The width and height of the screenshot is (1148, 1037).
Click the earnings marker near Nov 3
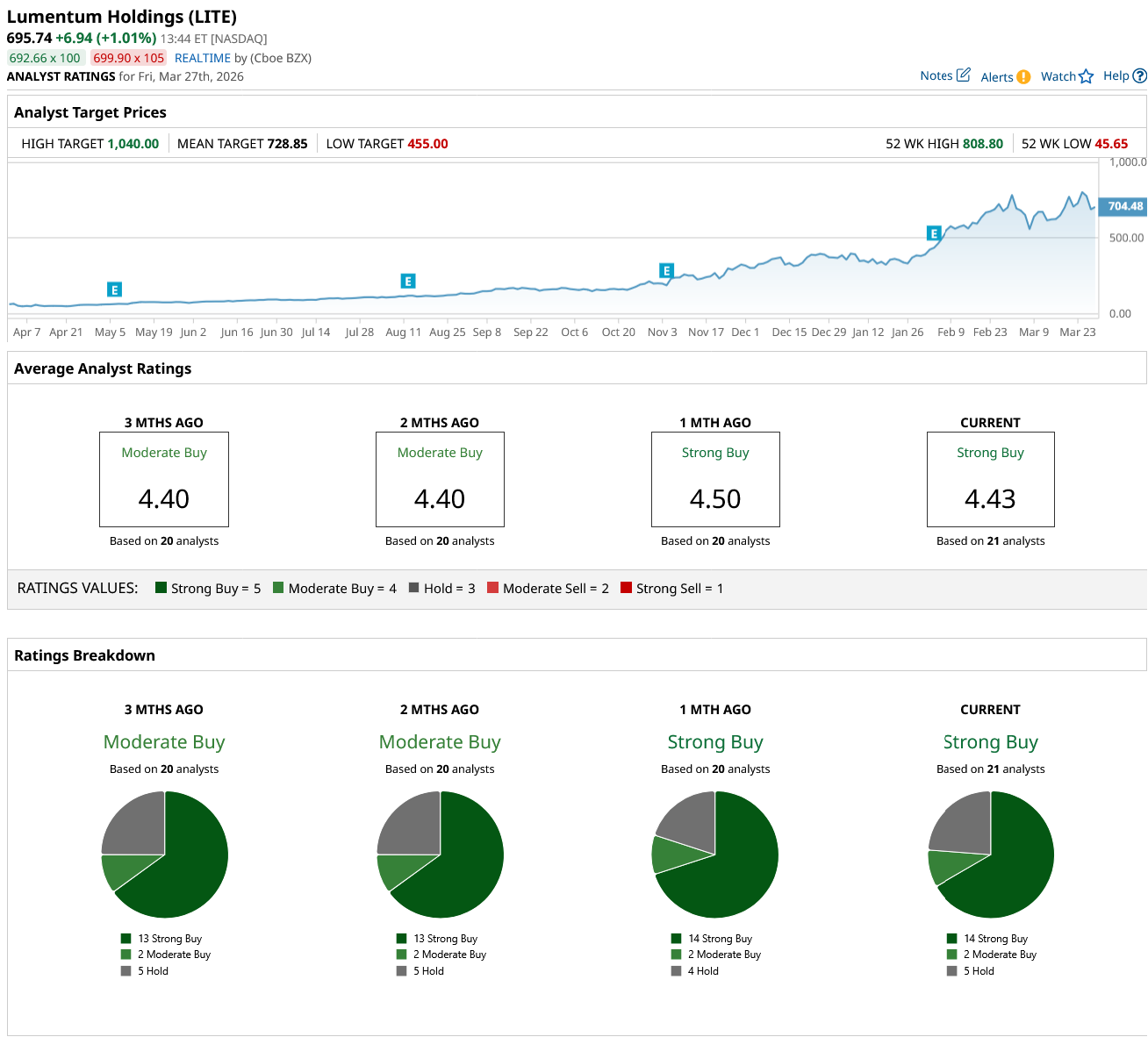[x=666, y=270]
